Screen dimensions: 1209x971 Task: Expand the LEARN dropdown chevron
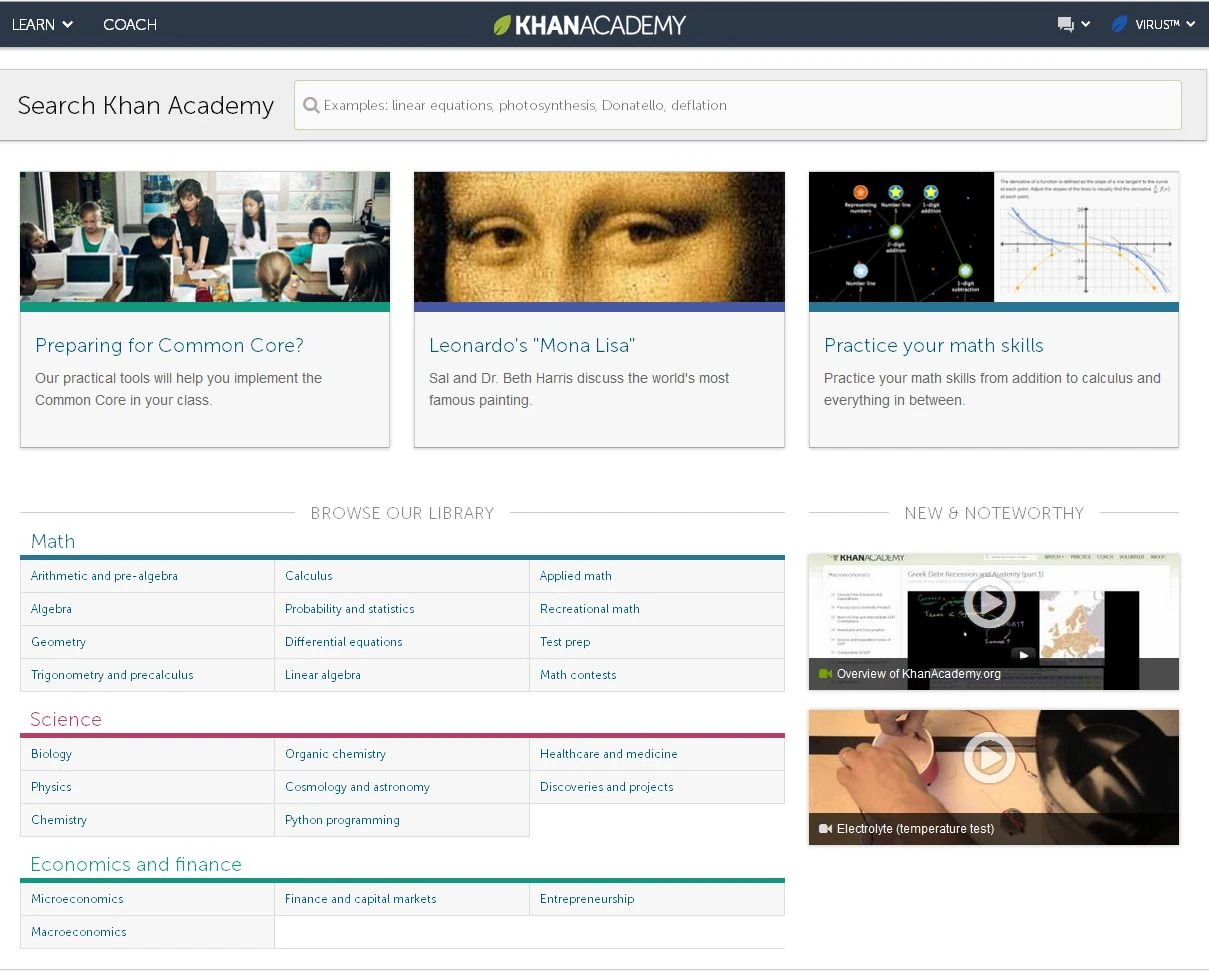click(x=66, y=25)
